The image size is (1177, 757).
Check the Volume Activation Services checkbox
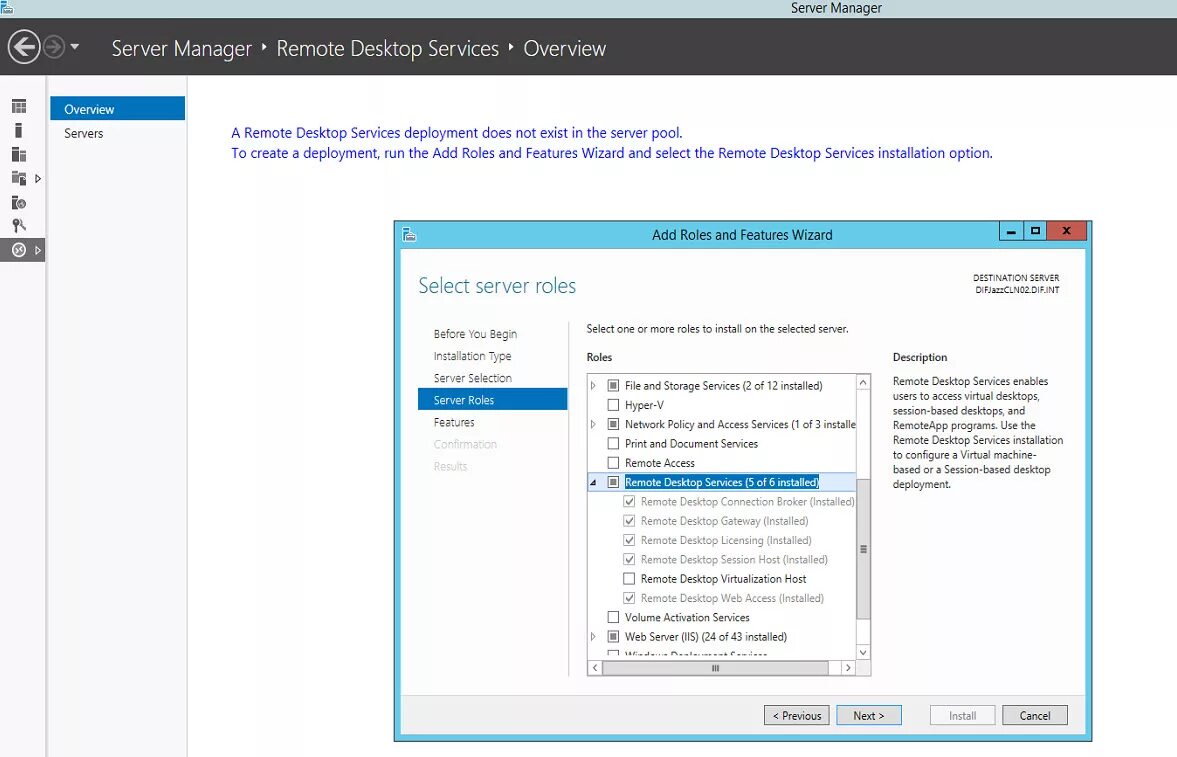tap(613, 617)
